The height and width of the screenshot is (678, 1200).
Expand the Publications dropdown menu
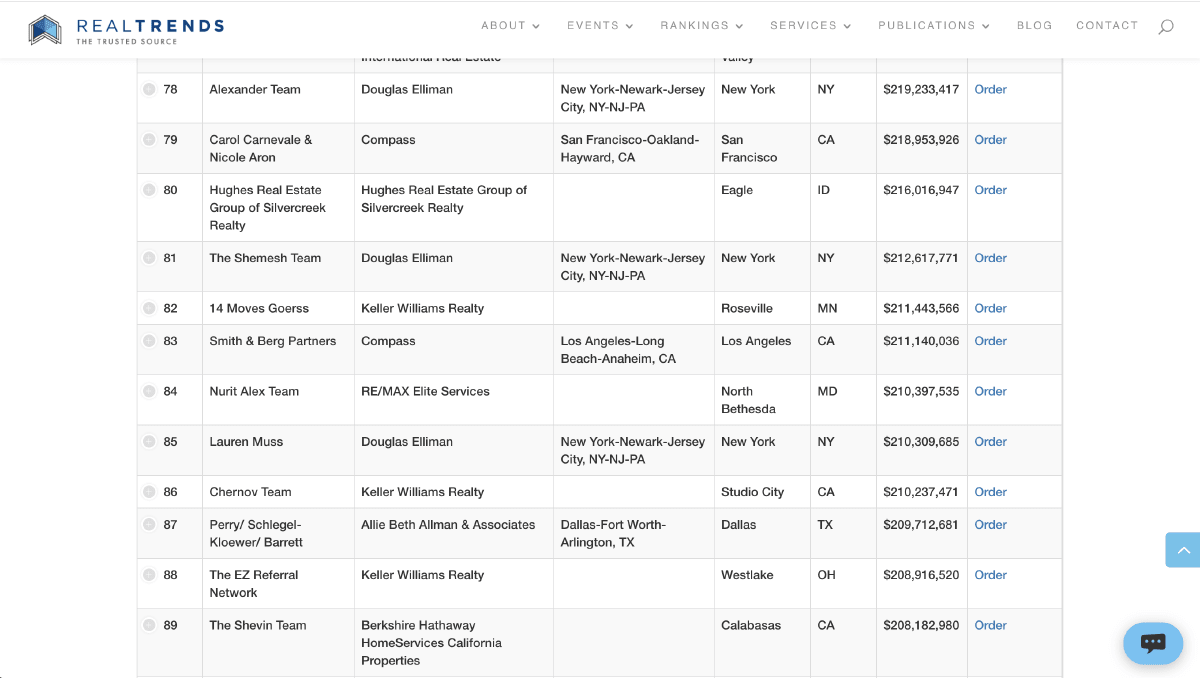(934, 26)
